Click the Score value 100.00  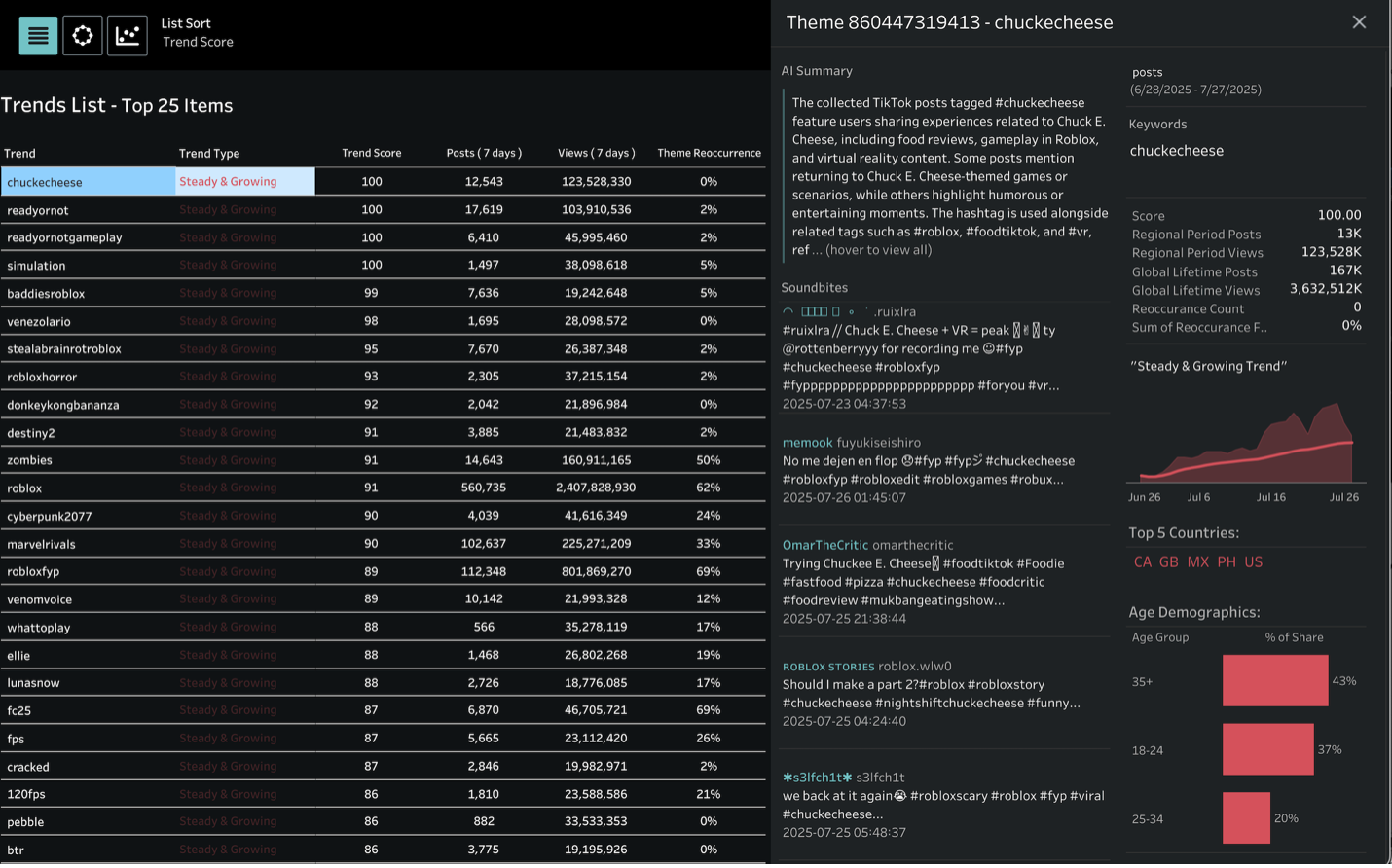1339,215
